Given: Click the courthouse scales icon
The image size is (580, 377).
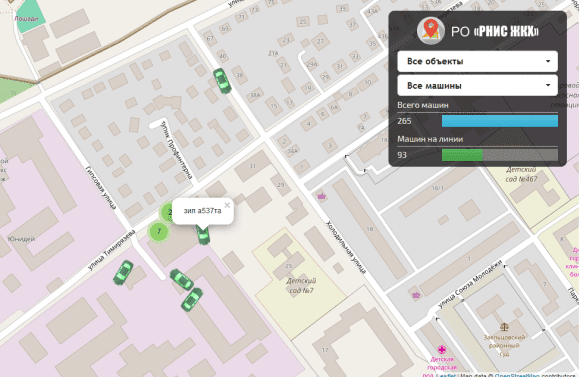Looking at the screenshot, I should pos(504,327).
